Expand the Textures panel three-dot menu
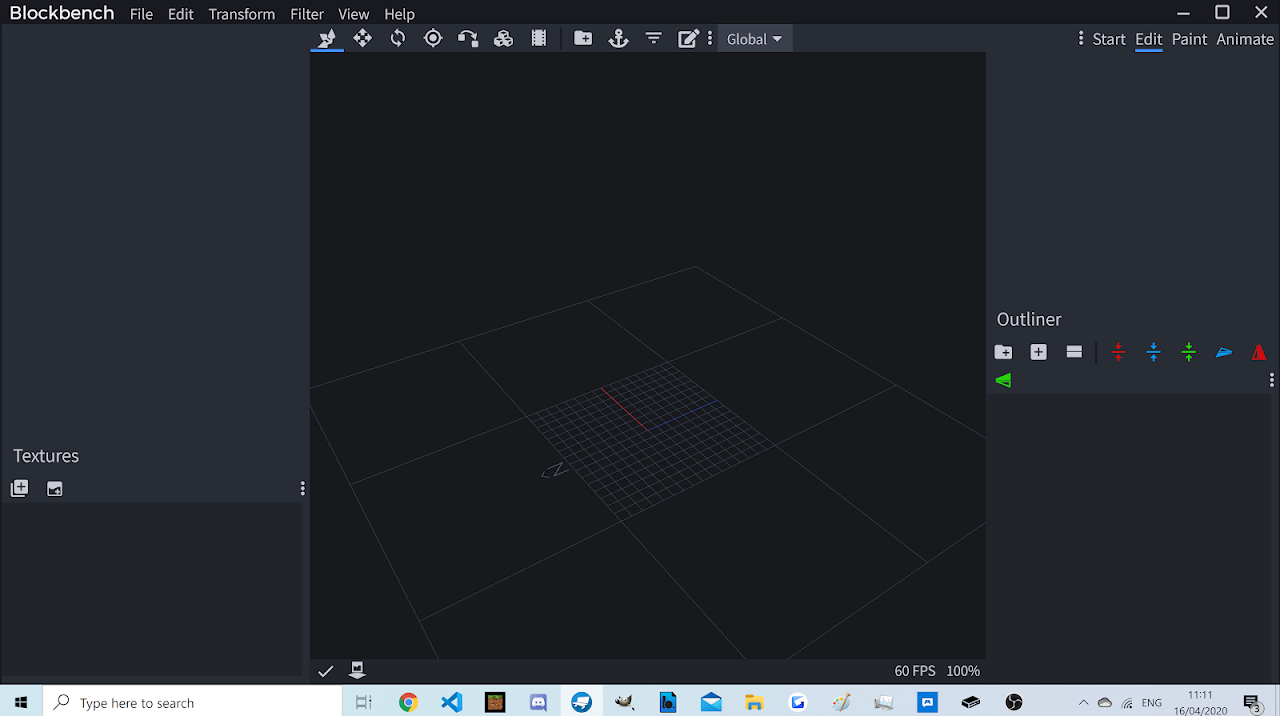Viewport: 1280px width, 716px height. [x=302, y=489]
